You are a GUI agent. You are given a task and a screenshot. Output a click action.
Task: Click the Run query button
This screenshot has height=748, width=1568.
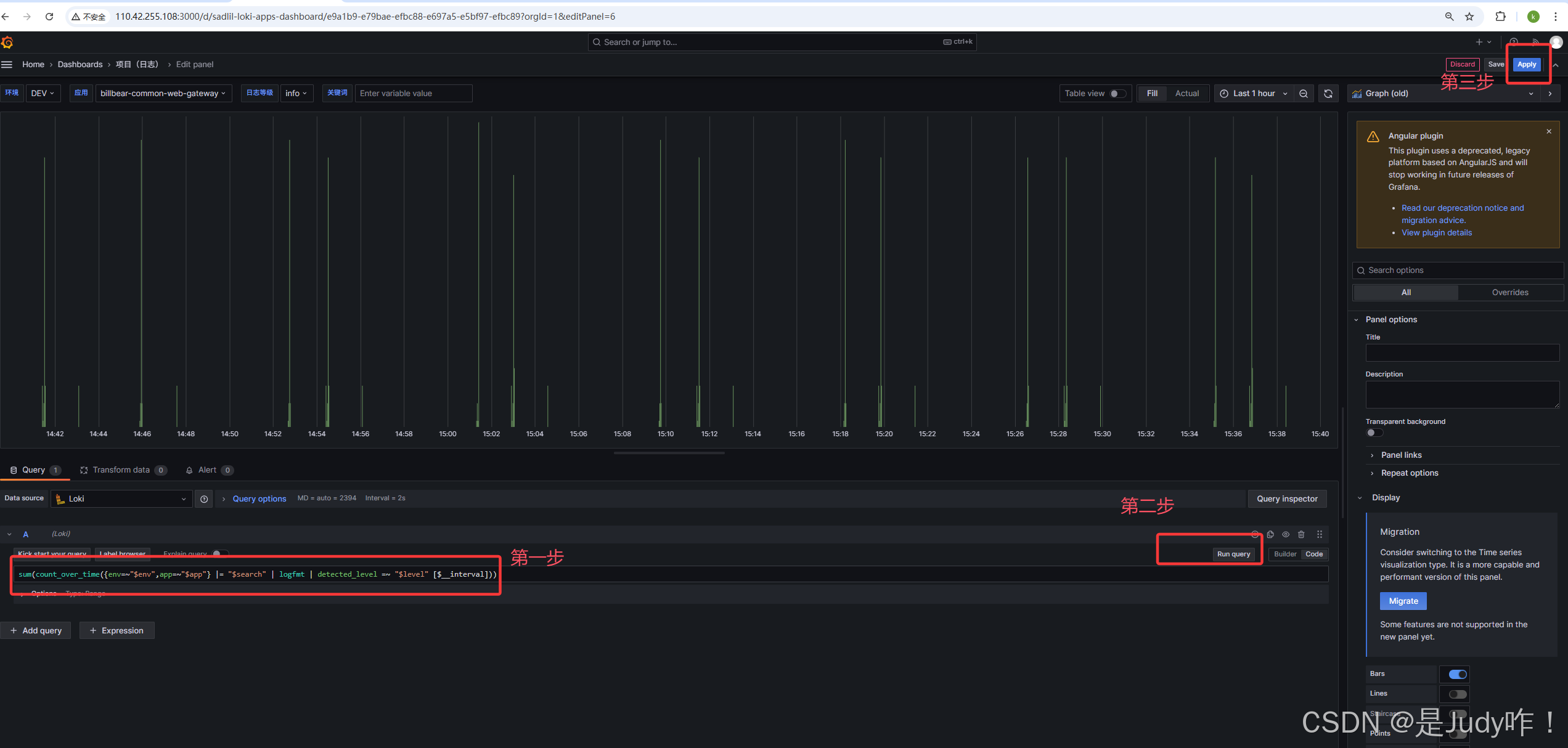(1233, 554)
